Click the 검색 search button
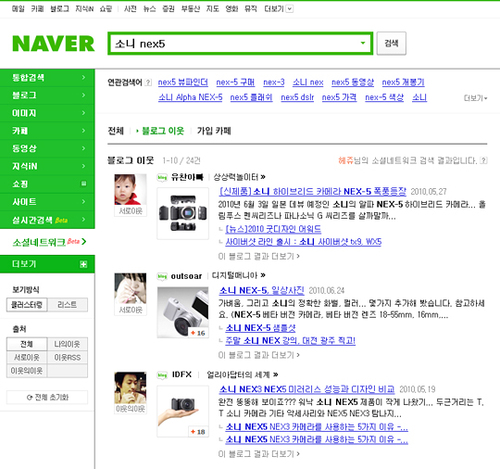The height and width of the screenshot is (469, 500). (391, 43)
